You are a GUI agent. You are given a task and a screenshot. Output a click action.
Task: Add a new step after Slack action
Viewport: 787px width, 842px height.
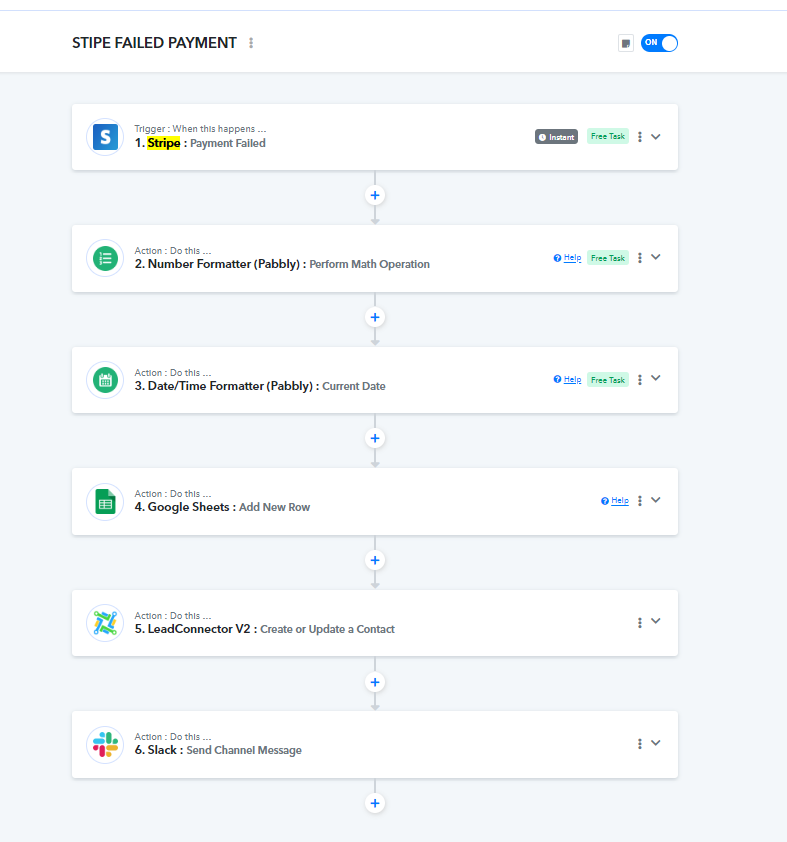375,803
